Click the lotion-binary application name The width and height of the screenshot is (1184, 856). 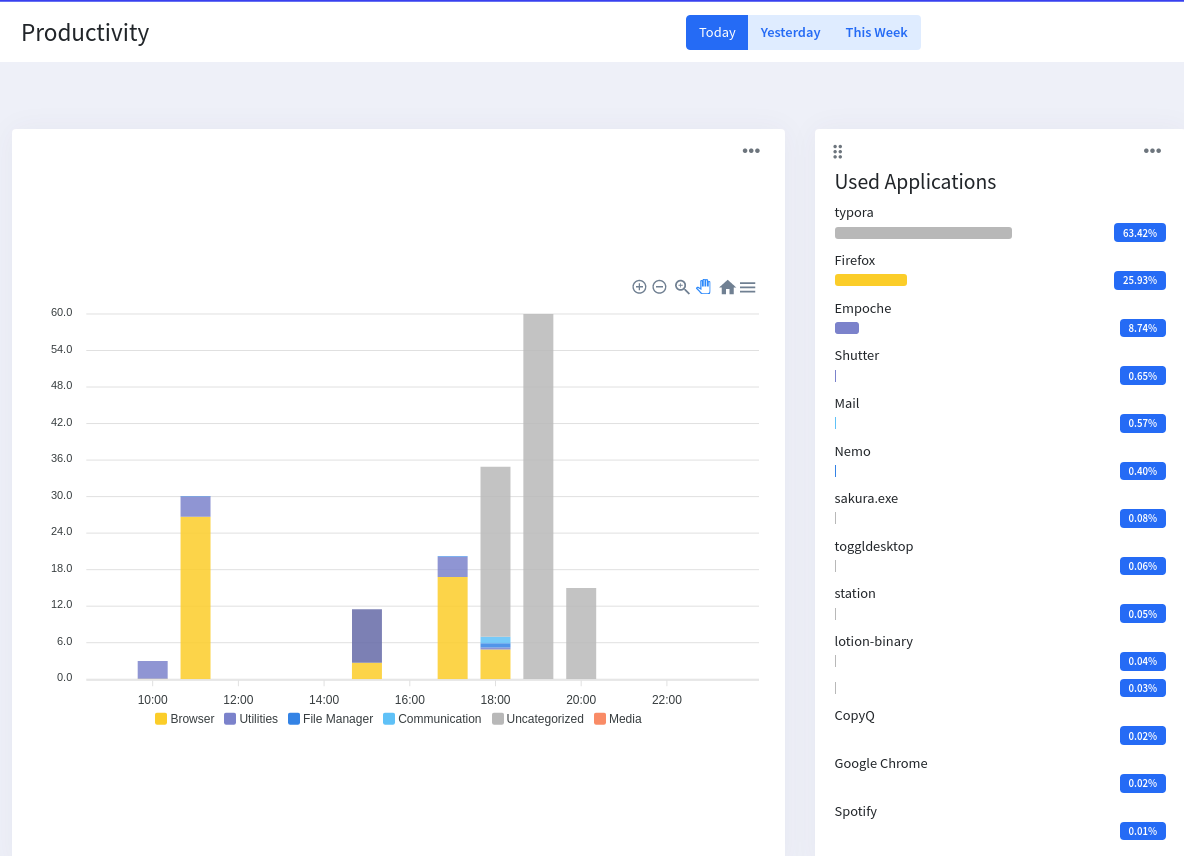(x=874, y=642)
